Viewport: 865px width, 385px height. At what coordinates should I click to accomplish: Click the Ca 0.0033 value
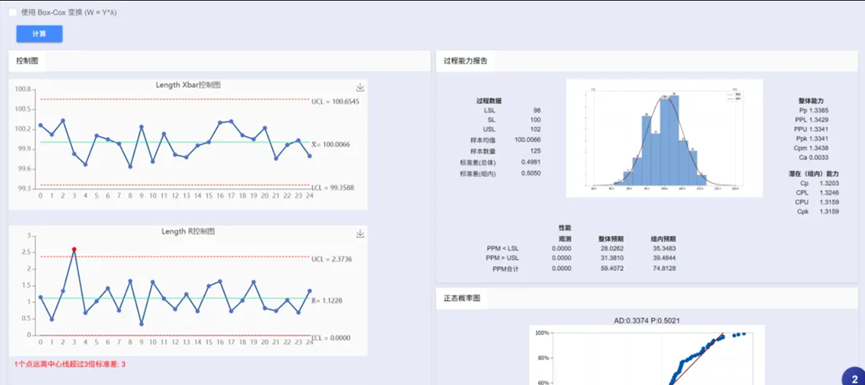point(813,157)
